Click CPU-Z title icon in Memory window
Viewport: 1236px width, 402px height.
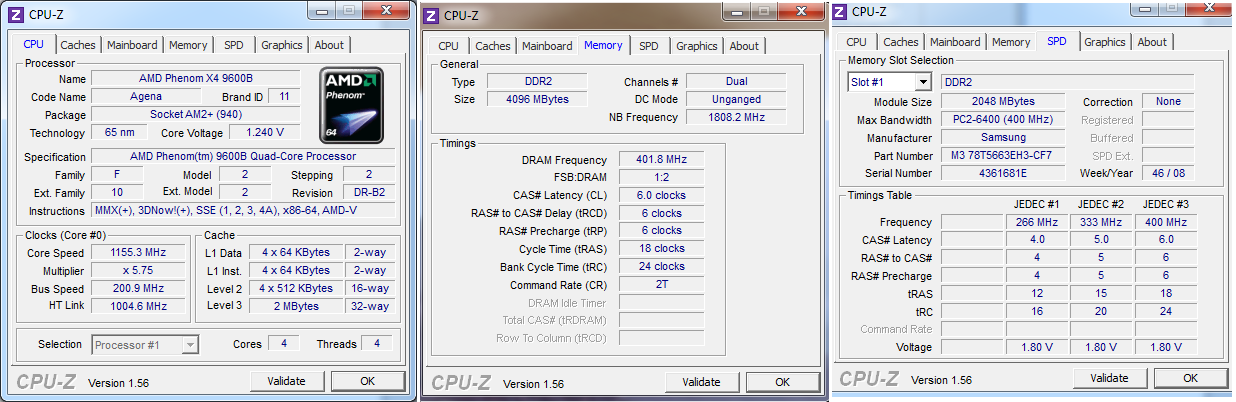point(431,15)
